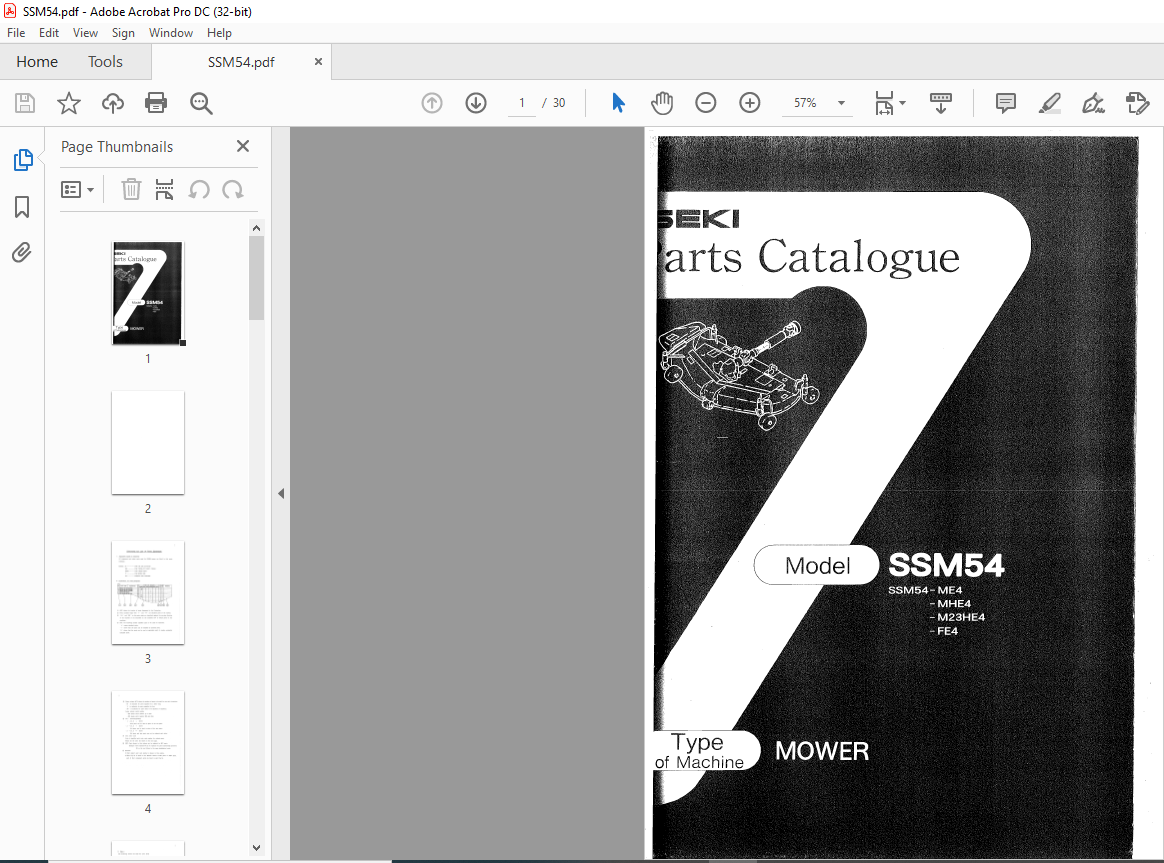Zoom out with the minus button
Image resolution: width=1164 pixels, height=863 pixels.
coord(705,103)
